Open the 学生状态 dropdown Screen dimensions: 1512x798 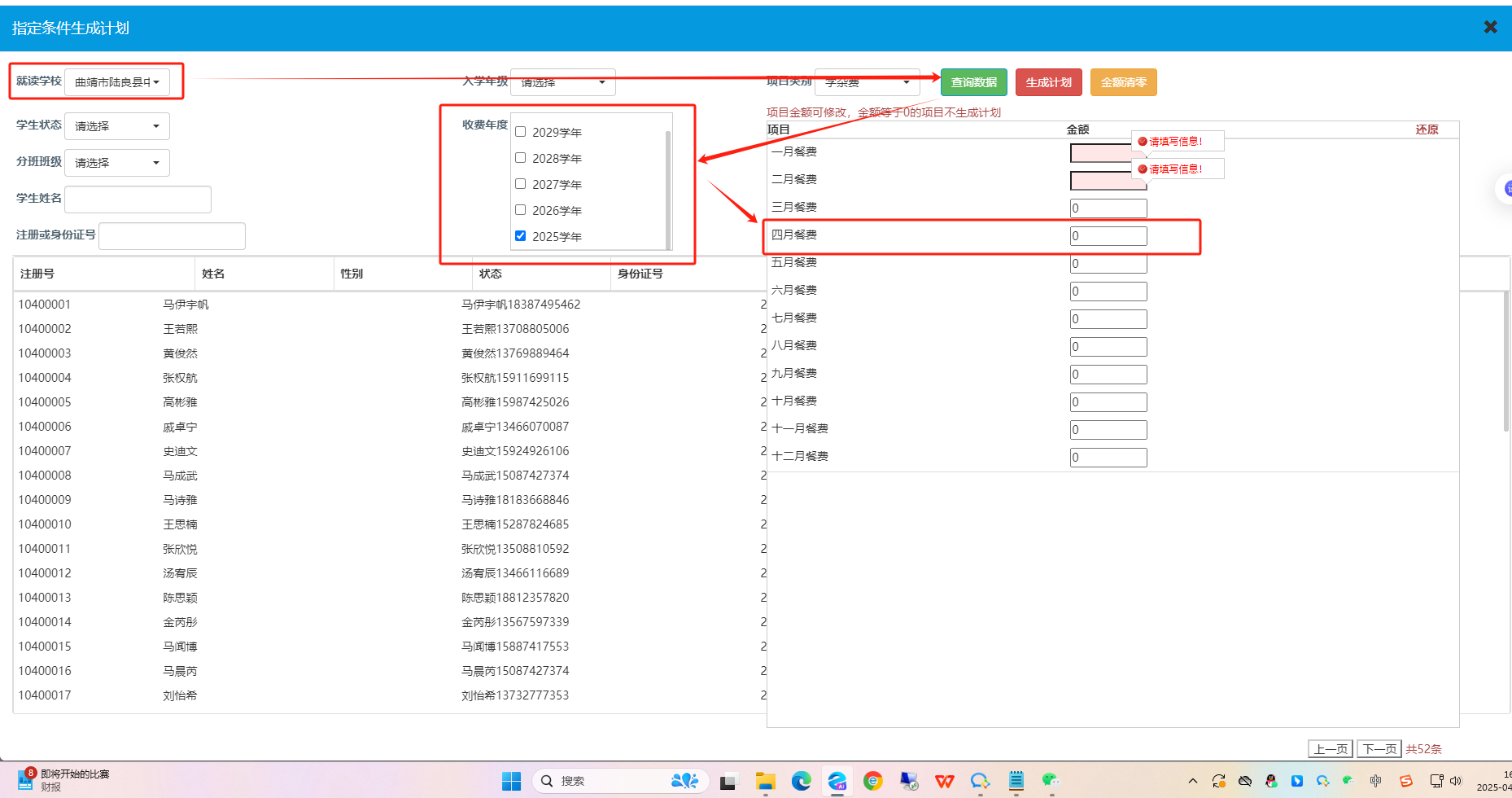click(117, 126)
